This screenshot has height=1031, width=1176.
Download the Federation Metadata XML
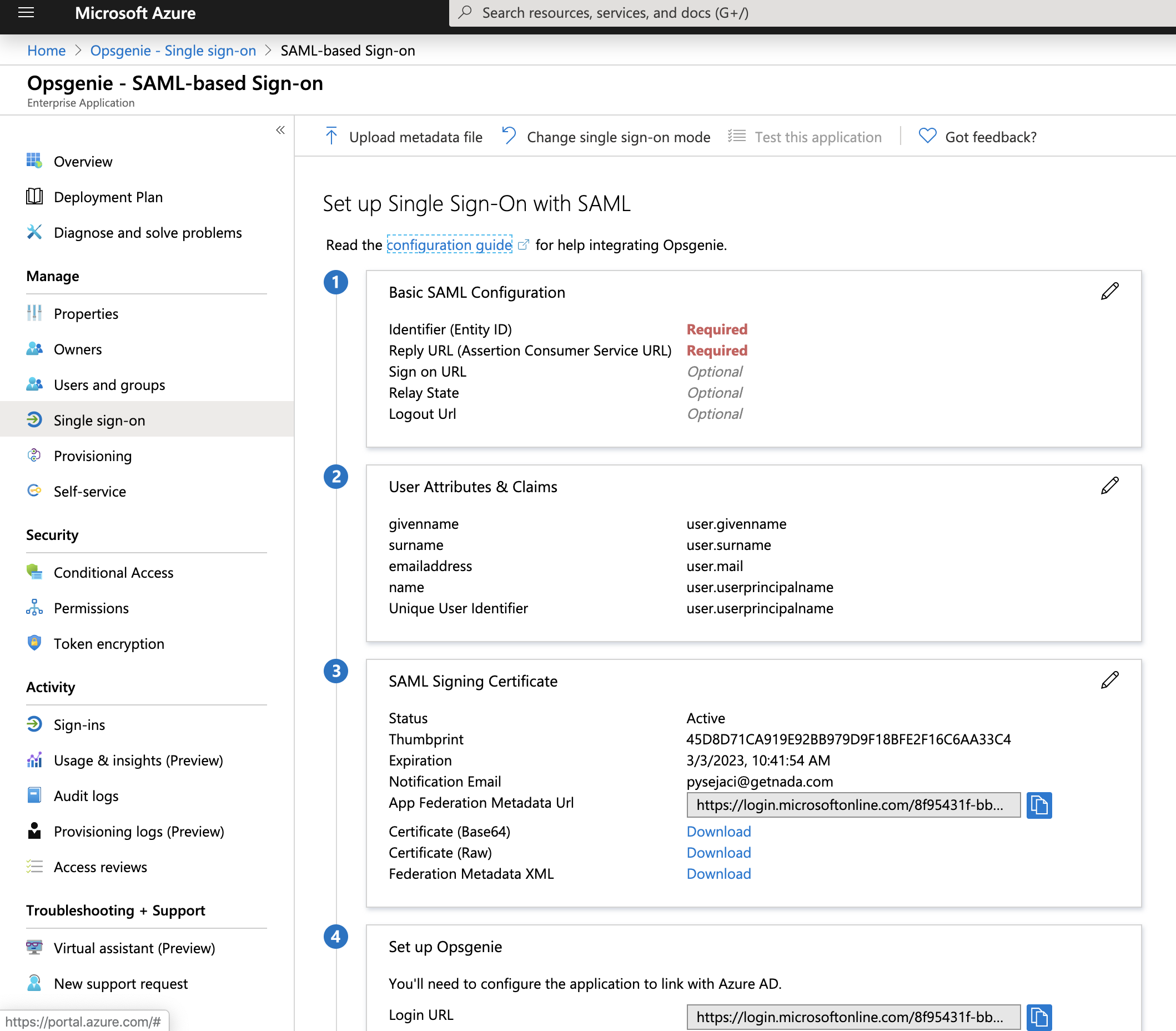point(718,873)
